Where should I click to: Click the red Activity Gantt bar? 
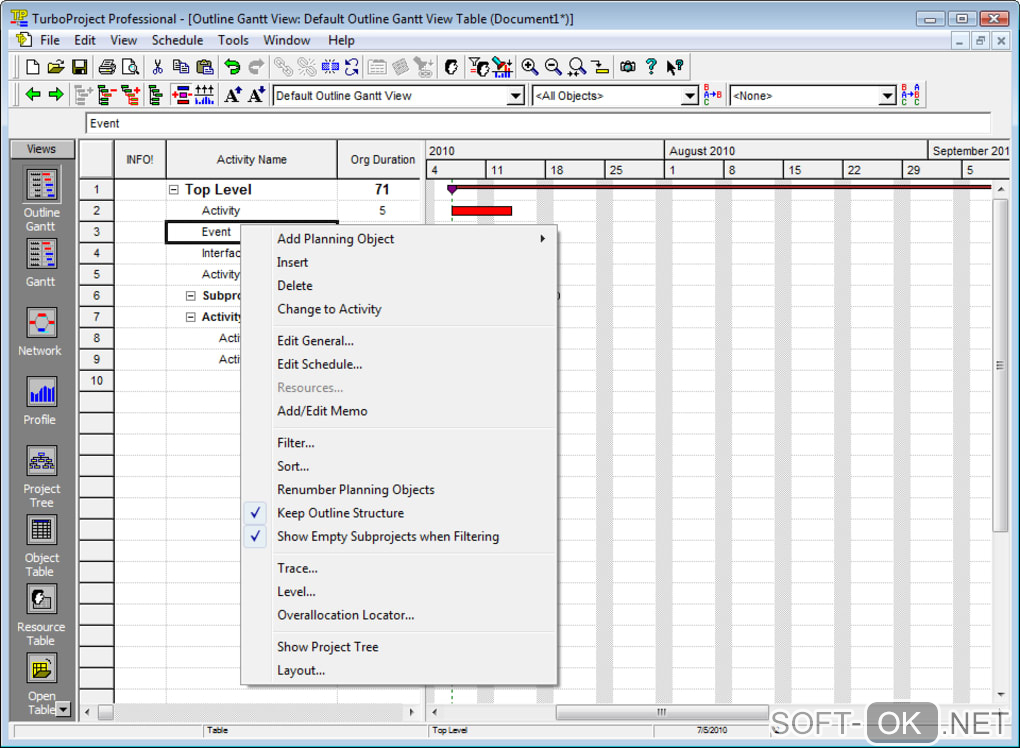481,211
